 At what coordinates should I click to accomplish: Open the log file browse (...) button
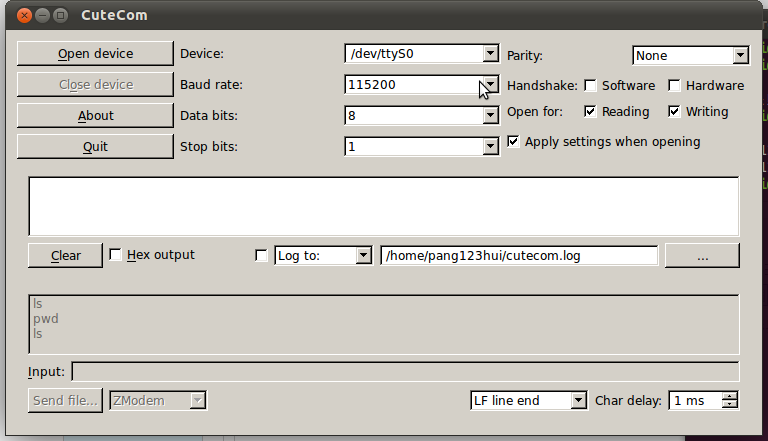[702, 255]
